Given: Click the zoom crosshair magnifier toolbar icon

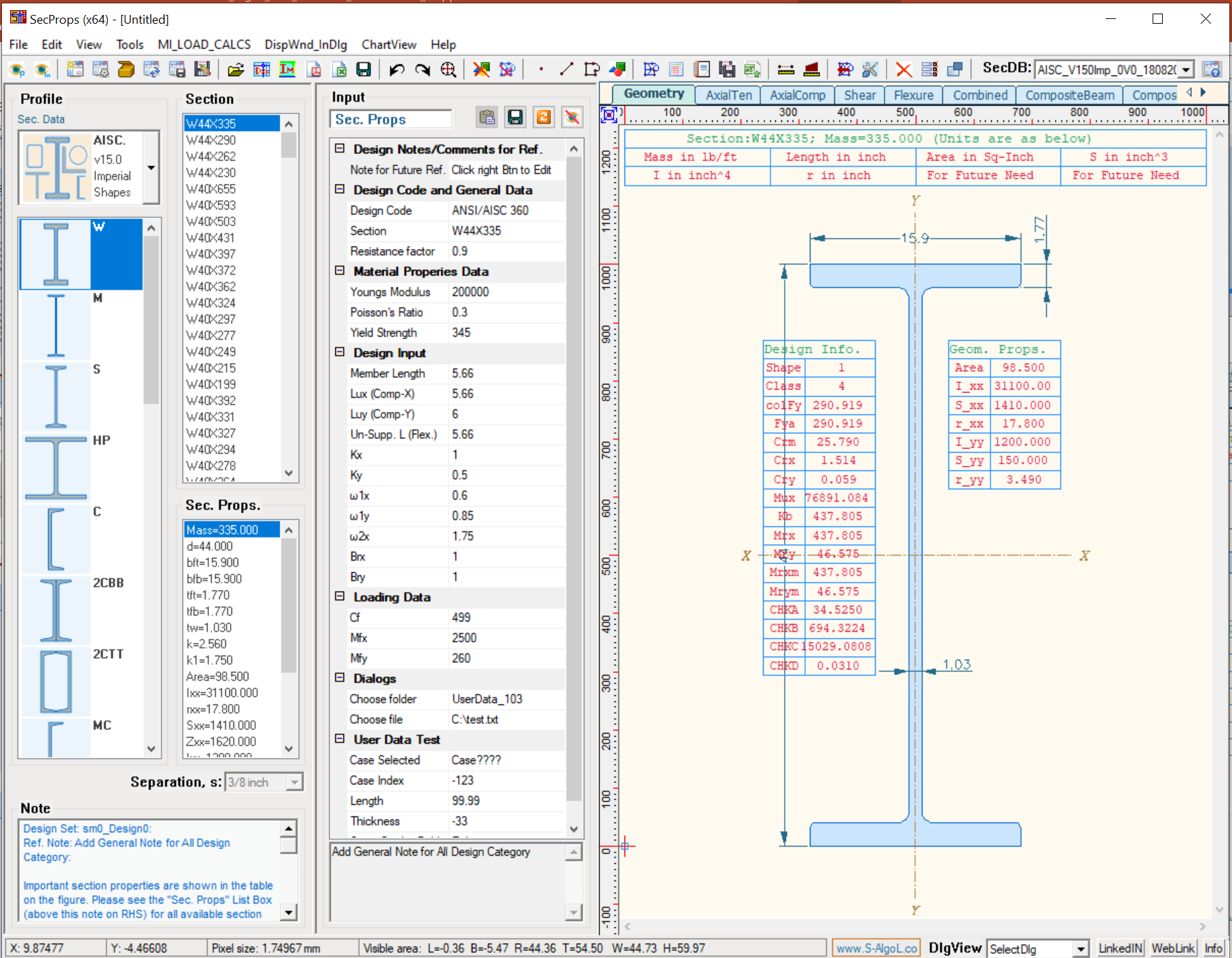Looking at the screenshot, I should [x=448, y=69].
